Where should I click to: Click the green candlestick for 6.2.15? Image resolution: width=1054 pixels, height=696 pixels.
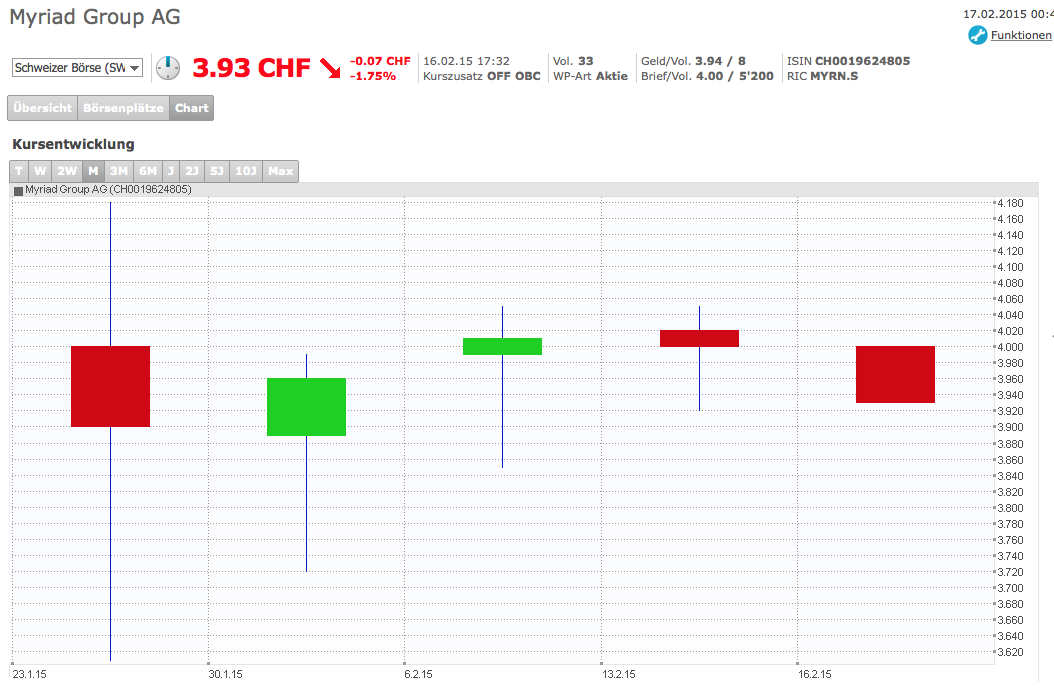coord(502,346)
